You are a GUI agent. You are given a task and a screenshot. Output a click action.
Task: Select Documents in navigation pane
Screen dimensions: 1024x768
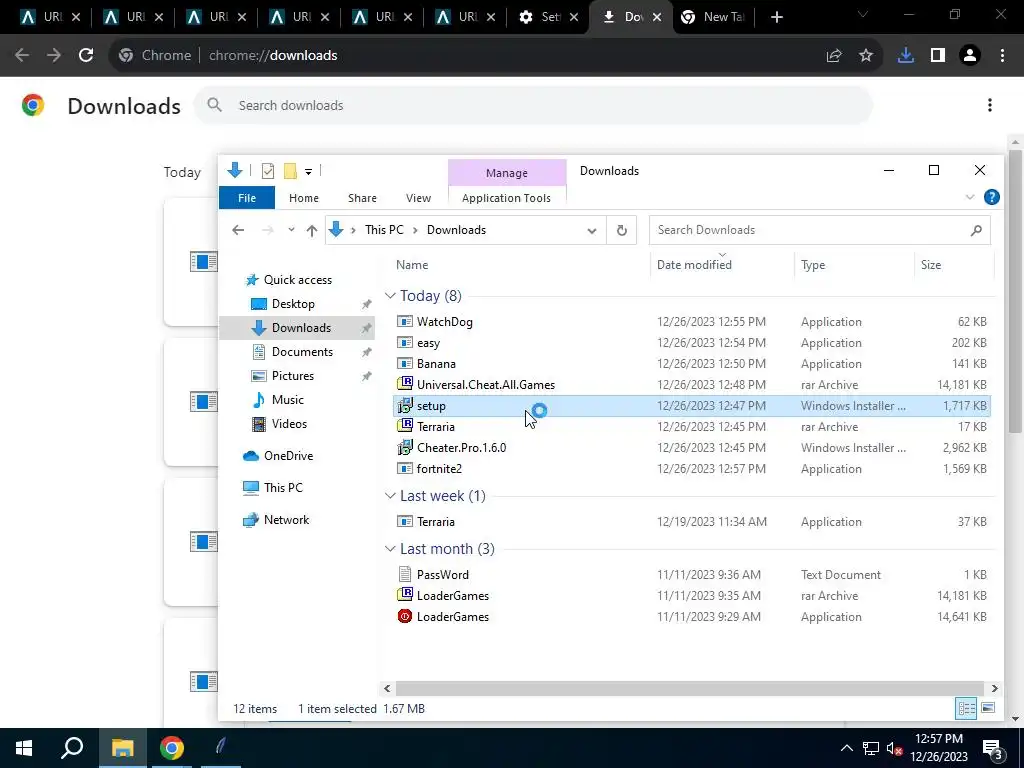click(302, 351)
